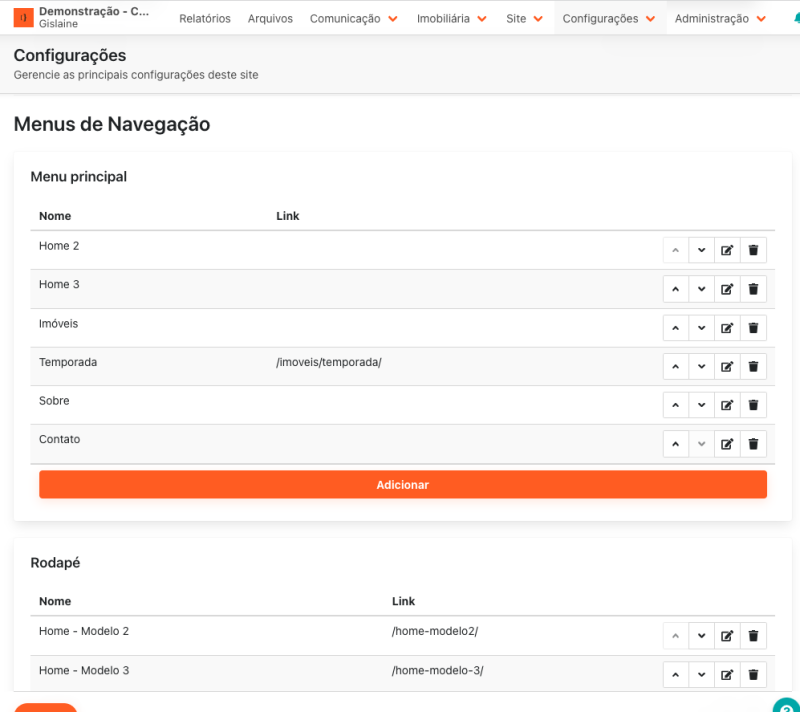Viewport: 800px width, 712px height.
Task: Open the Administração dropdown menu
Action: pyautogui.click(x=719, y=19)
